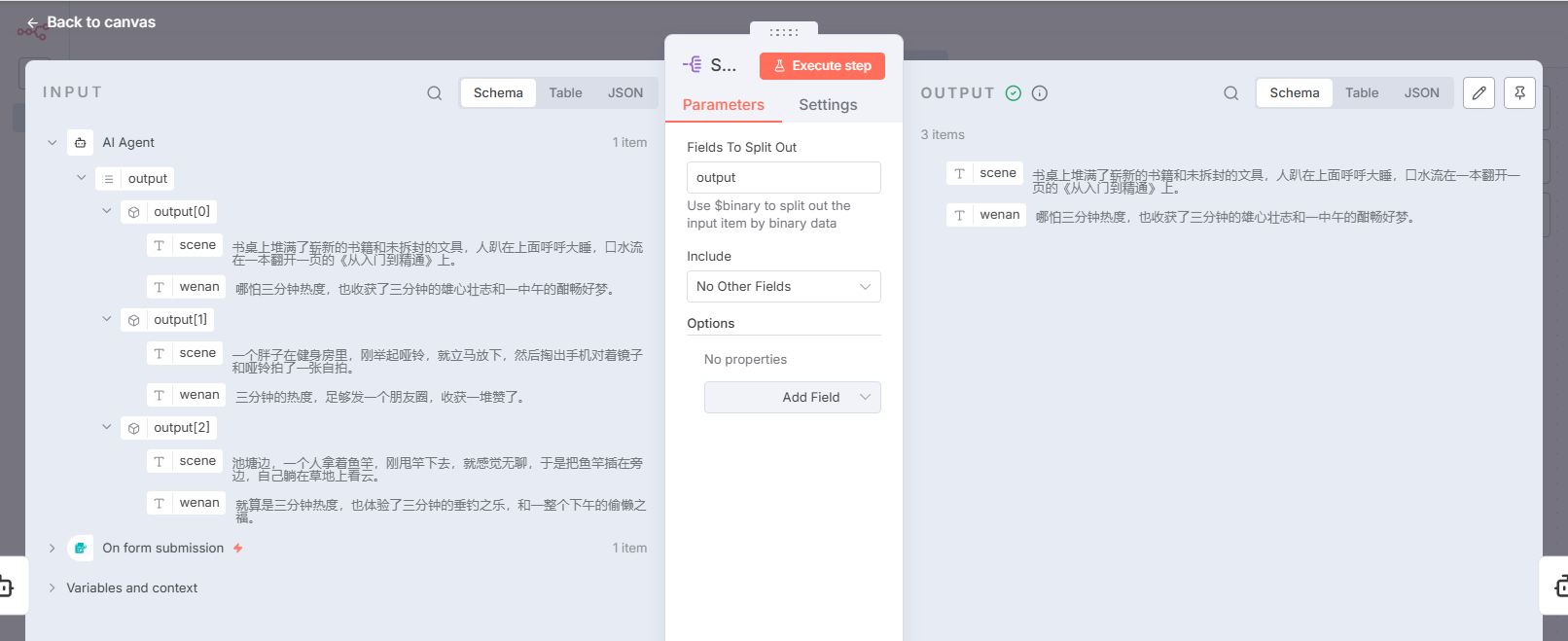This screenshot has height=641, width=1568.
Task: Click the text-type icon of output[0] scene
Action: click(160, 245)
